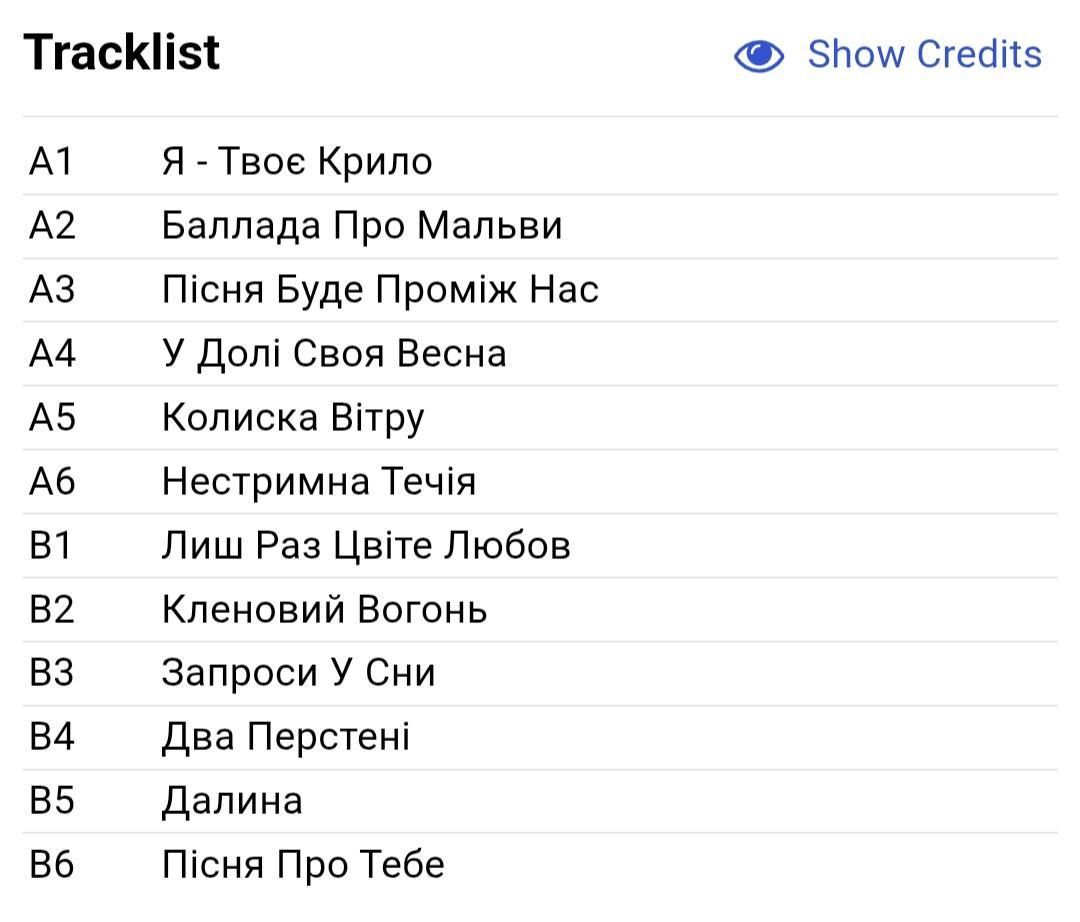Pick track Нестримна Течія
Screen dimensions: 1080x922
tap(319, 481)
